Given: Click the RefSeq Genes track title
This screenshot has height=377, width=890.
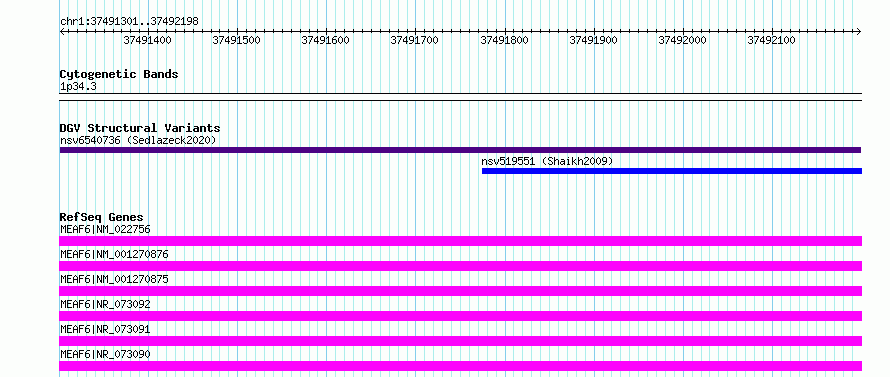Looking at the screenshot, I should pyautogui.click(x=101, y=217).
